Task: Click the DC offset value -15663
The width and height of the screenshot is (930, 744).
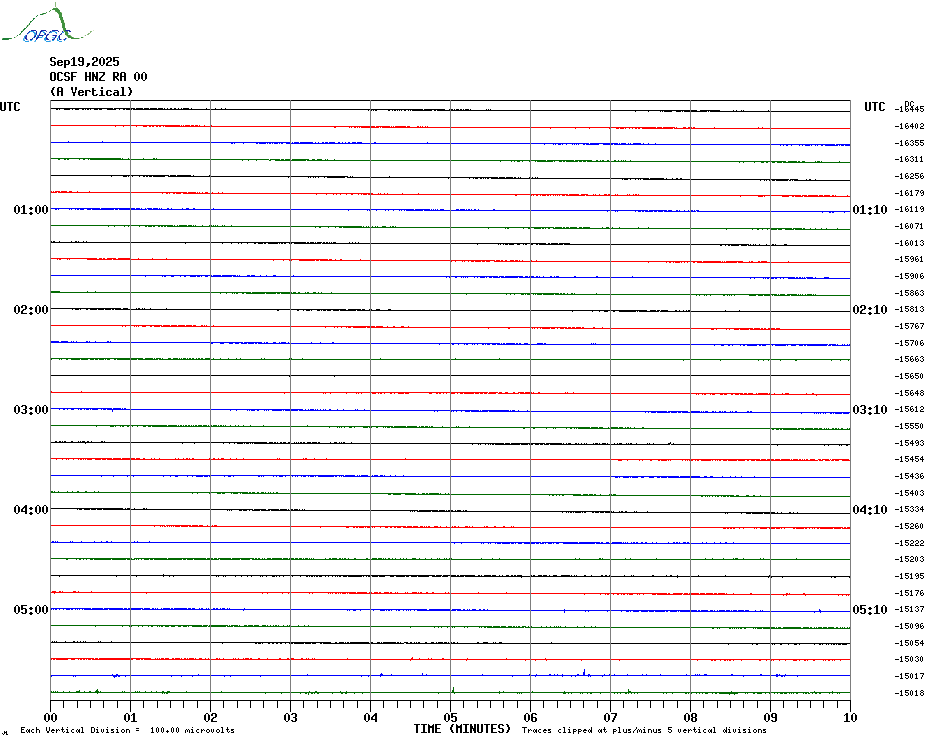Action: point(909,360)
